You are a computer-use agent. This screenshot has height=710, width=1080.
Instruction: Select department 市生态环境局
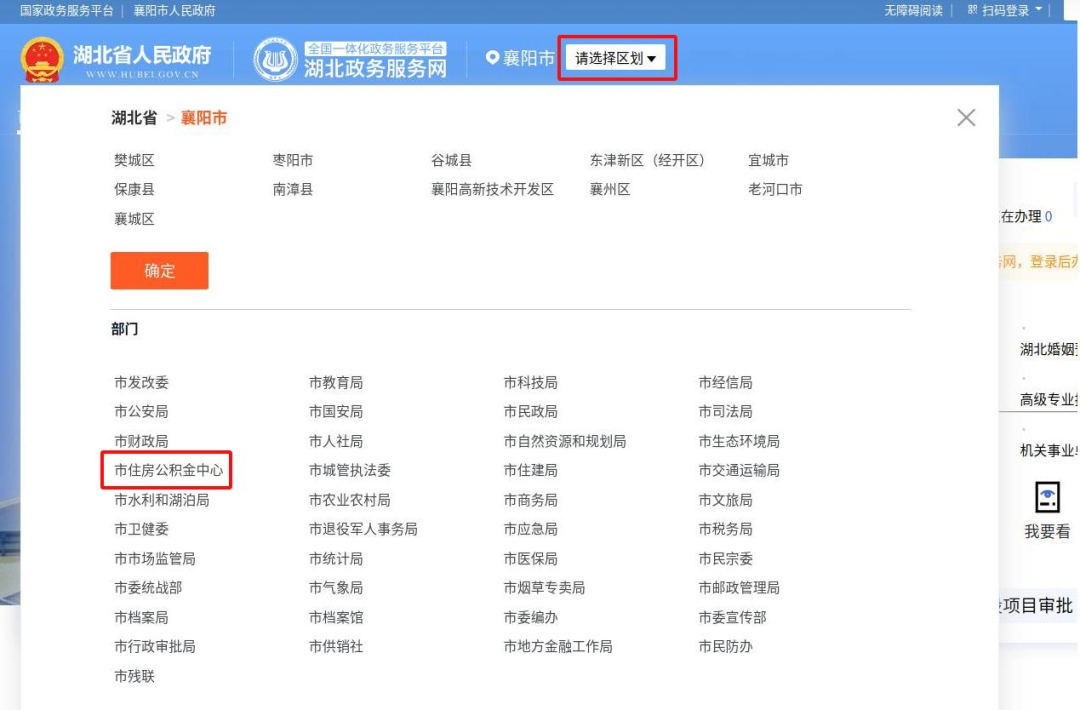tap(739, 441)
